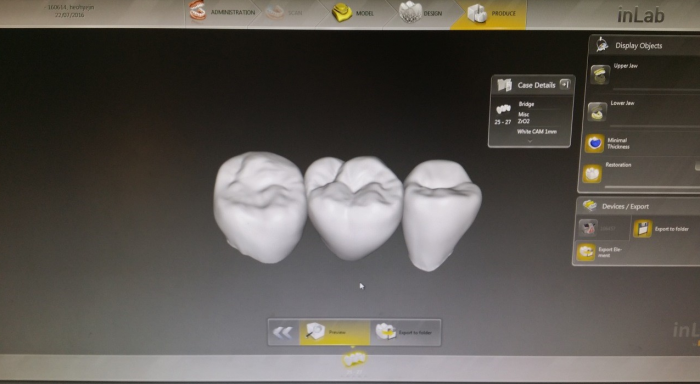The image size is (700, 384).
Task: Expand Case Details with the down chevron
Action: [530, 141]
